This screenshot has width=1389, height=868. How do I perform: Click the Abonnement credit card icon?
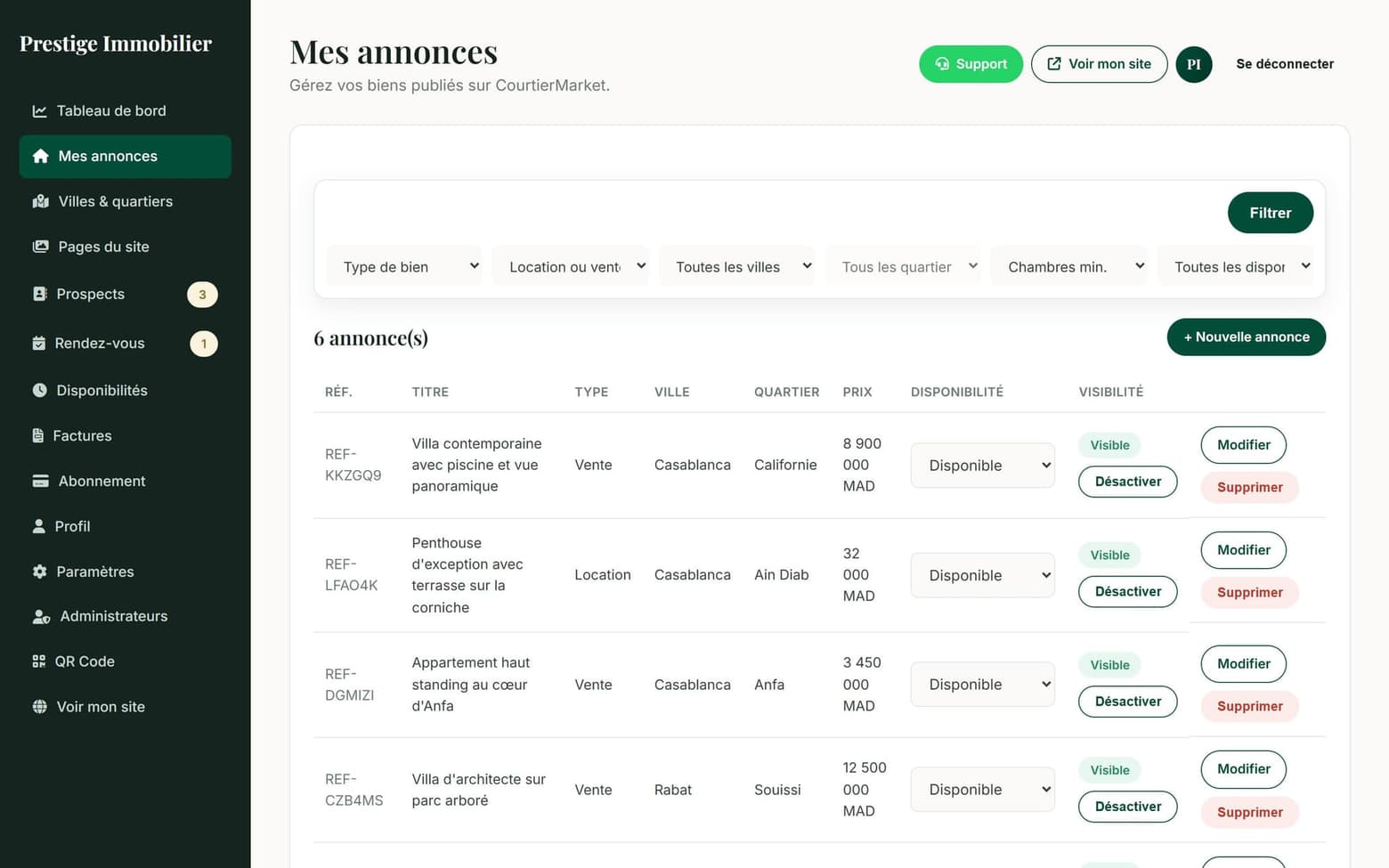[x=40, y=481]
